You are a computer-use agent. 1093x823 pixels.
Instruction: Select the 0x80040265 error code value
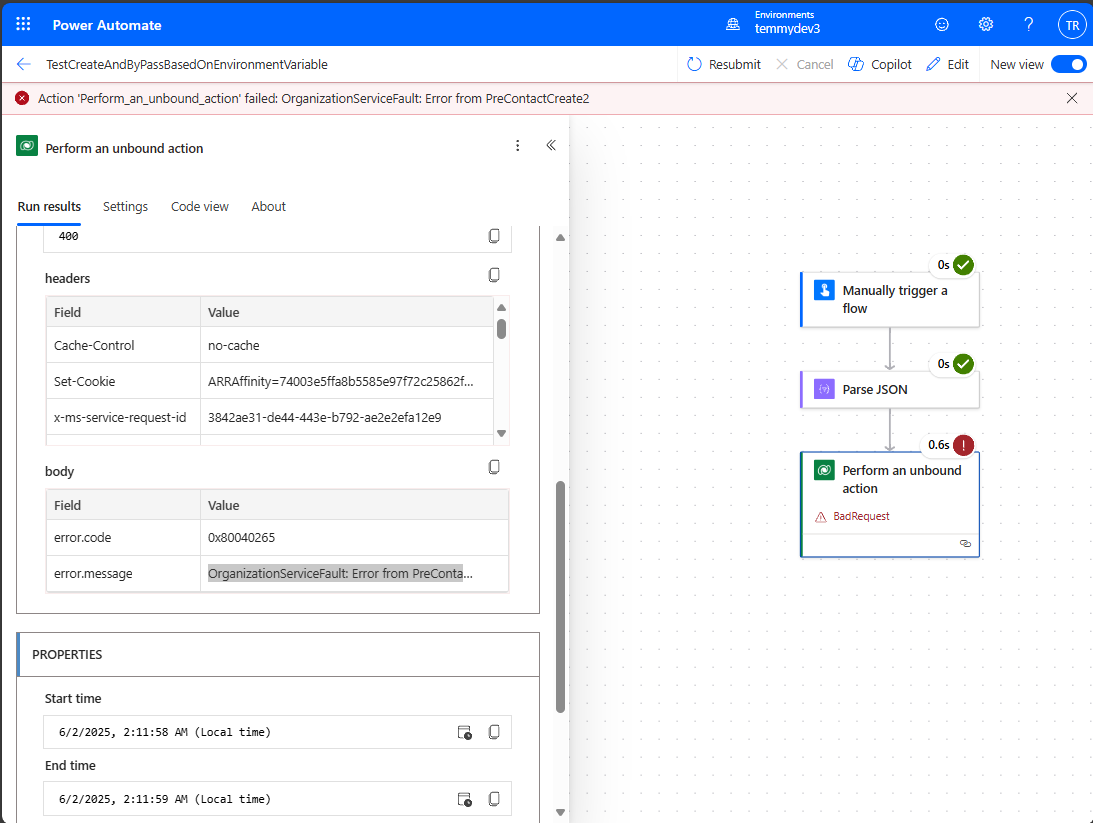pos(354,537)
